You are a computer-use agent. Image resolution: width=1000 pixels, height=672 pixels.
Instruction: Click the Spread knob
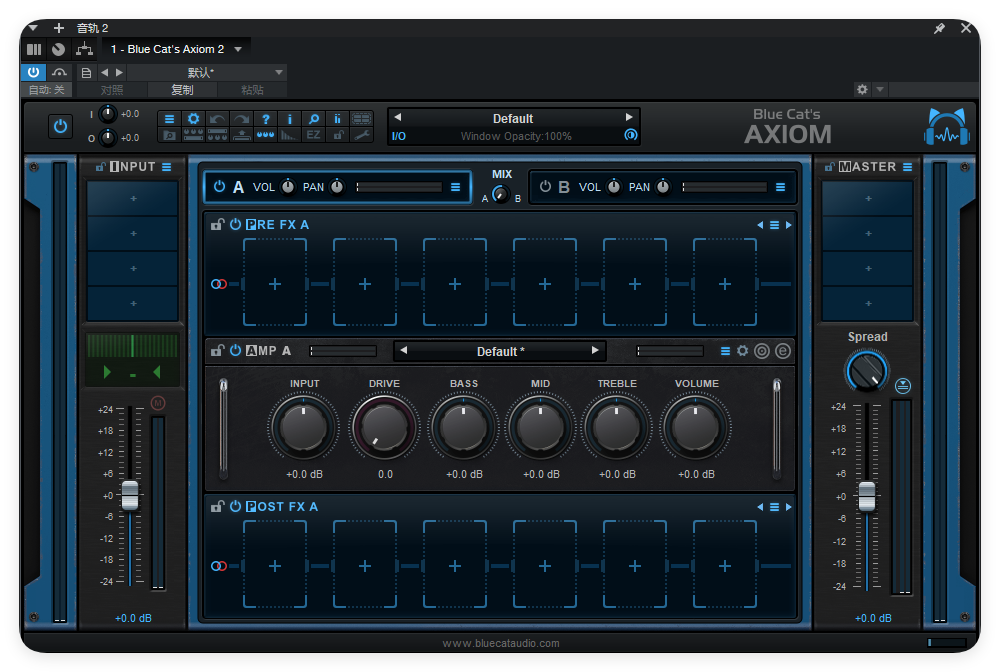click(x=867, y=372)
